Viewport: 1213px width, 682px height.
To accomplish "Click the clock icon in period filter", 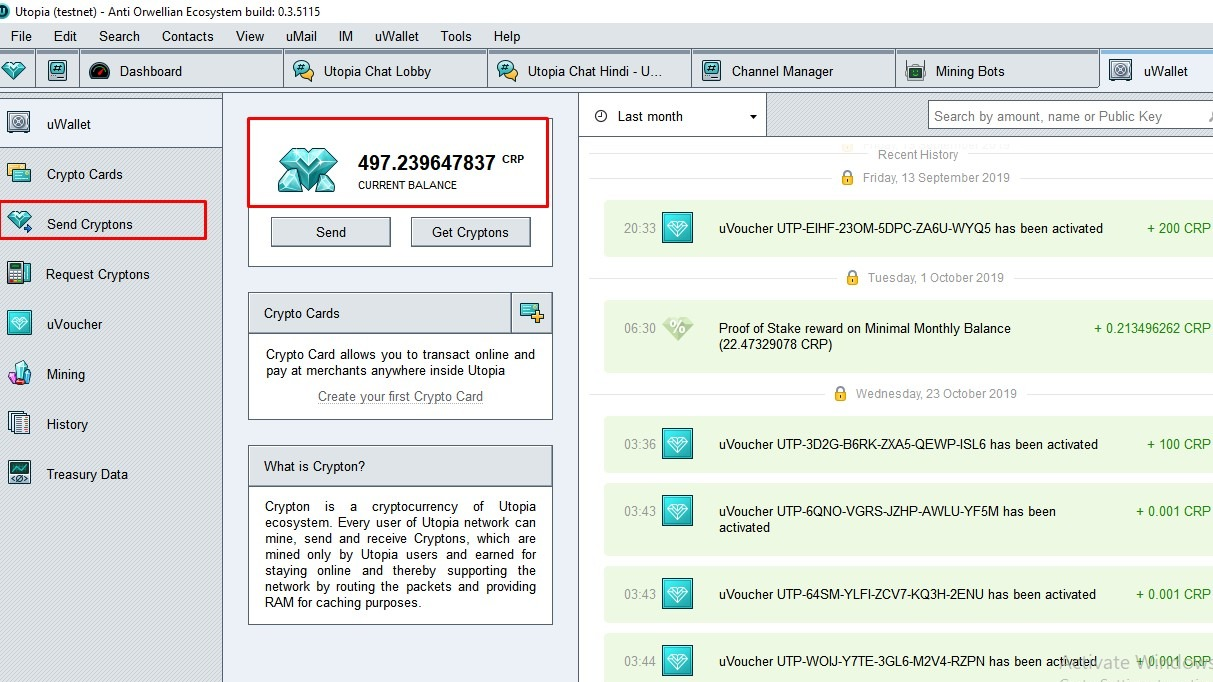I will (601, 116).
